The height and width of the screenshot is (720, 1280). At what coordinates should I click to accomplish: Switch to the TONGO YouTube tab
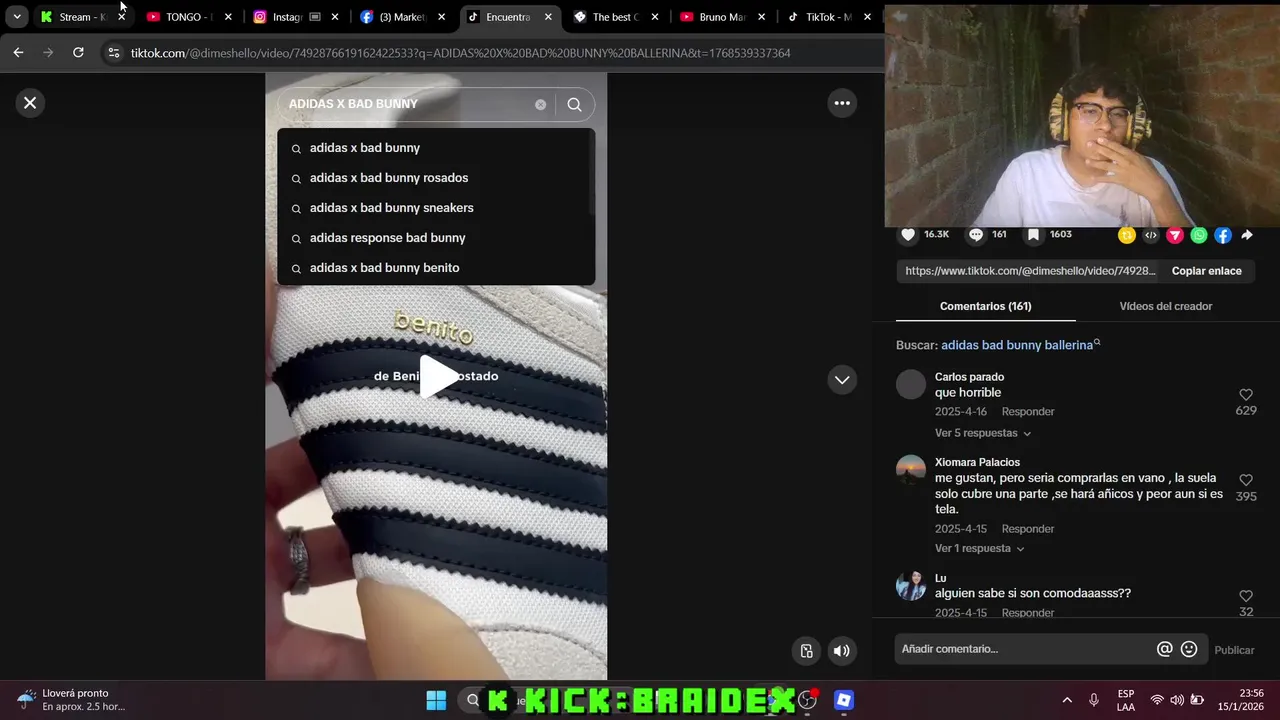click(x=188, y=17)
